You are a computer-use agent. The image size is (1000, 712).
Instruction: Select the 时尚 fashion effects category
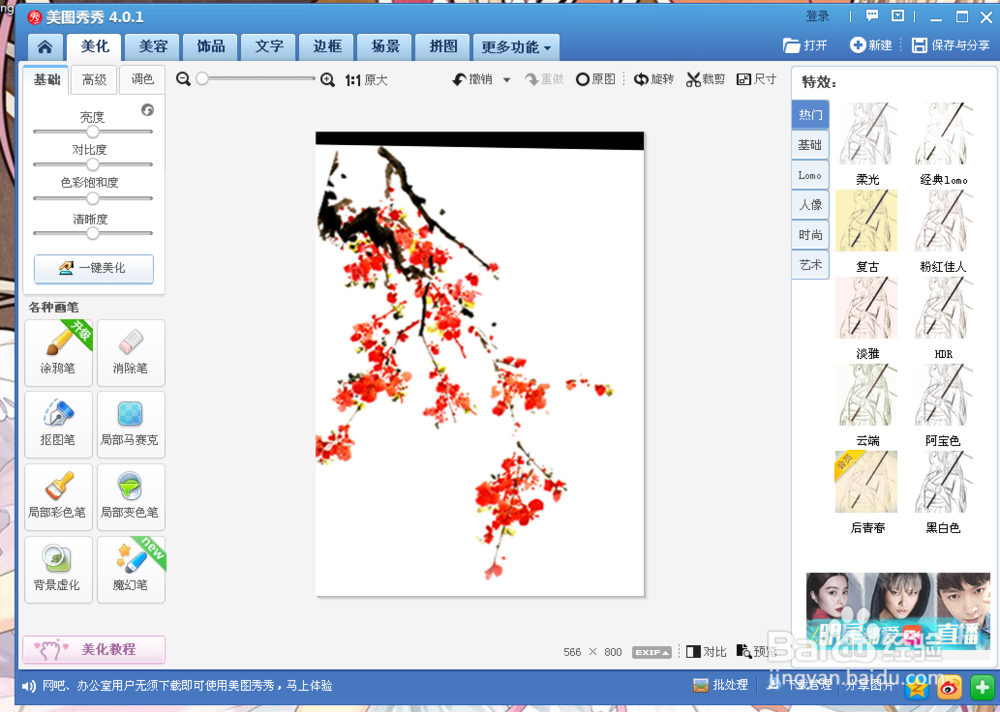(x=811, y=235)
